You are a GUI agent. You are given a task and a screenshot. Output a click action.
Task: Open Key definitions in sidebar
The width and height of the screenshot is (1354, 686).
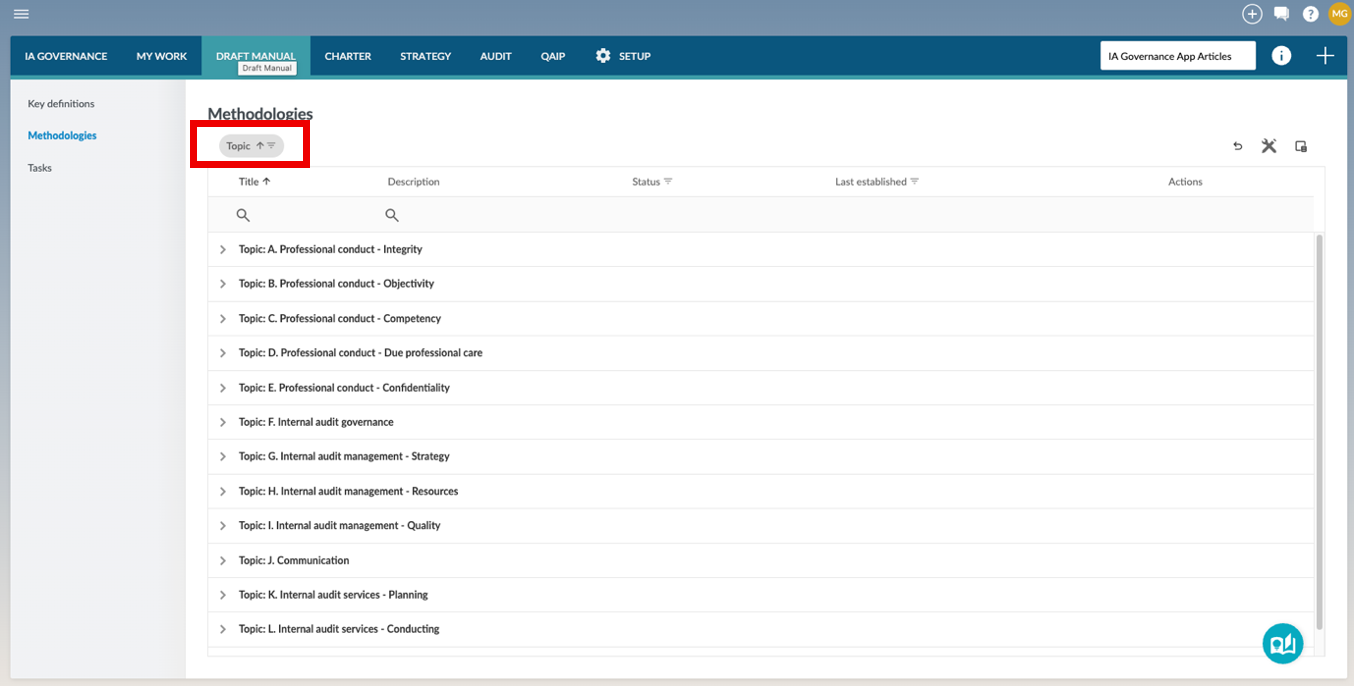(61, 103)
